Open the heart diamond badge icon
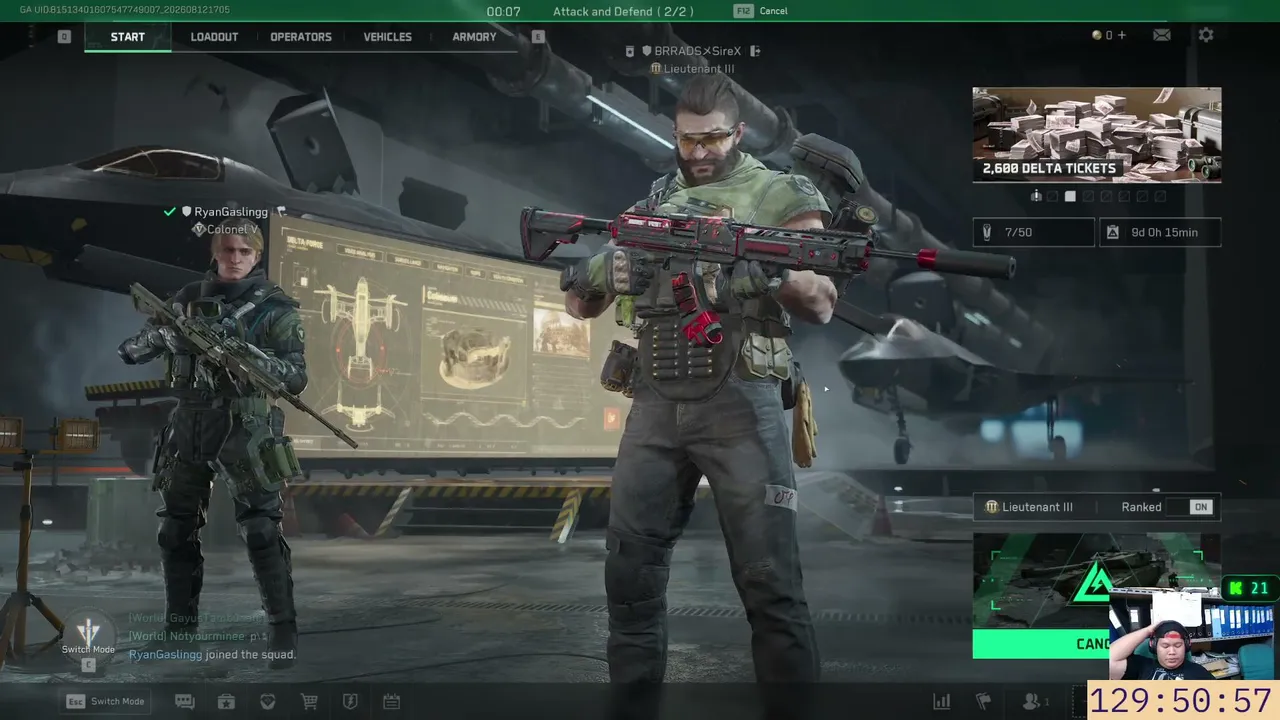 pyautogui.click(x=267, y=701)
